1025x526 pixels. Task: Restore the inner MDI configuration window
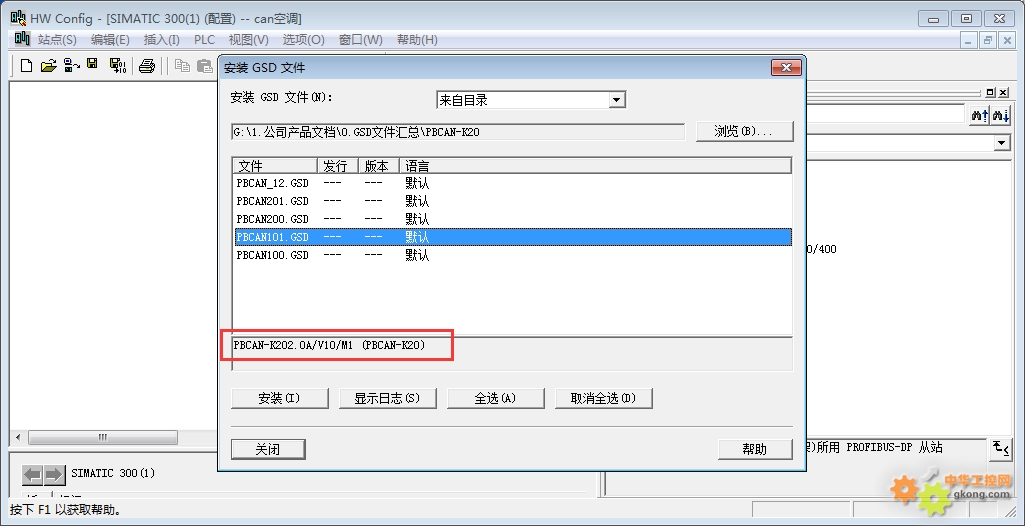[x=988, y=40]
